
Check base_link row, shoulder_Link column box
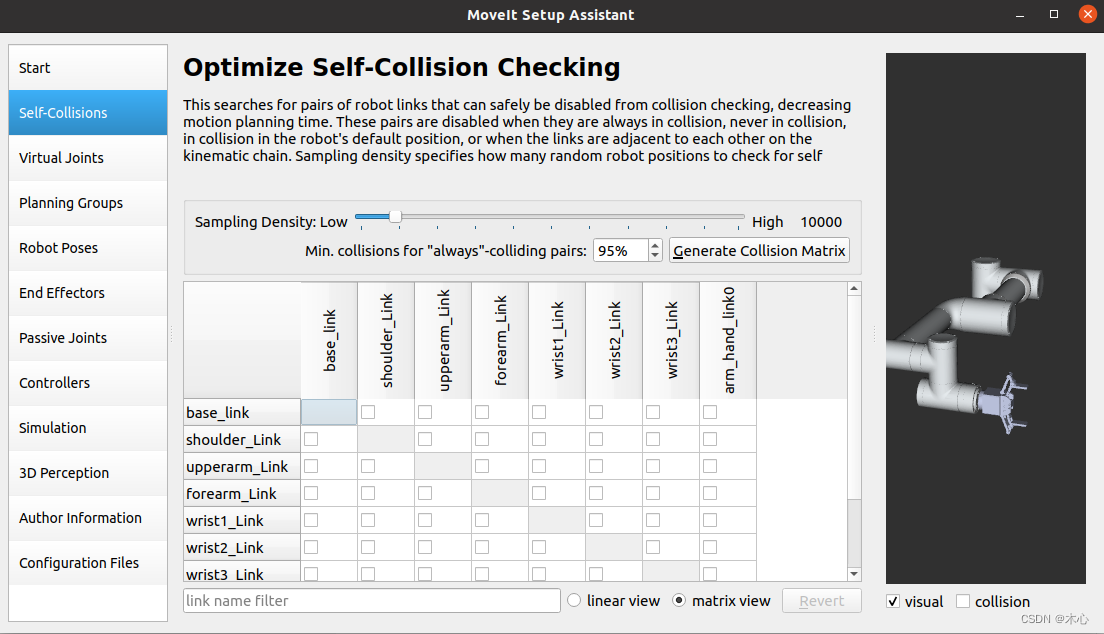(368, 412)
